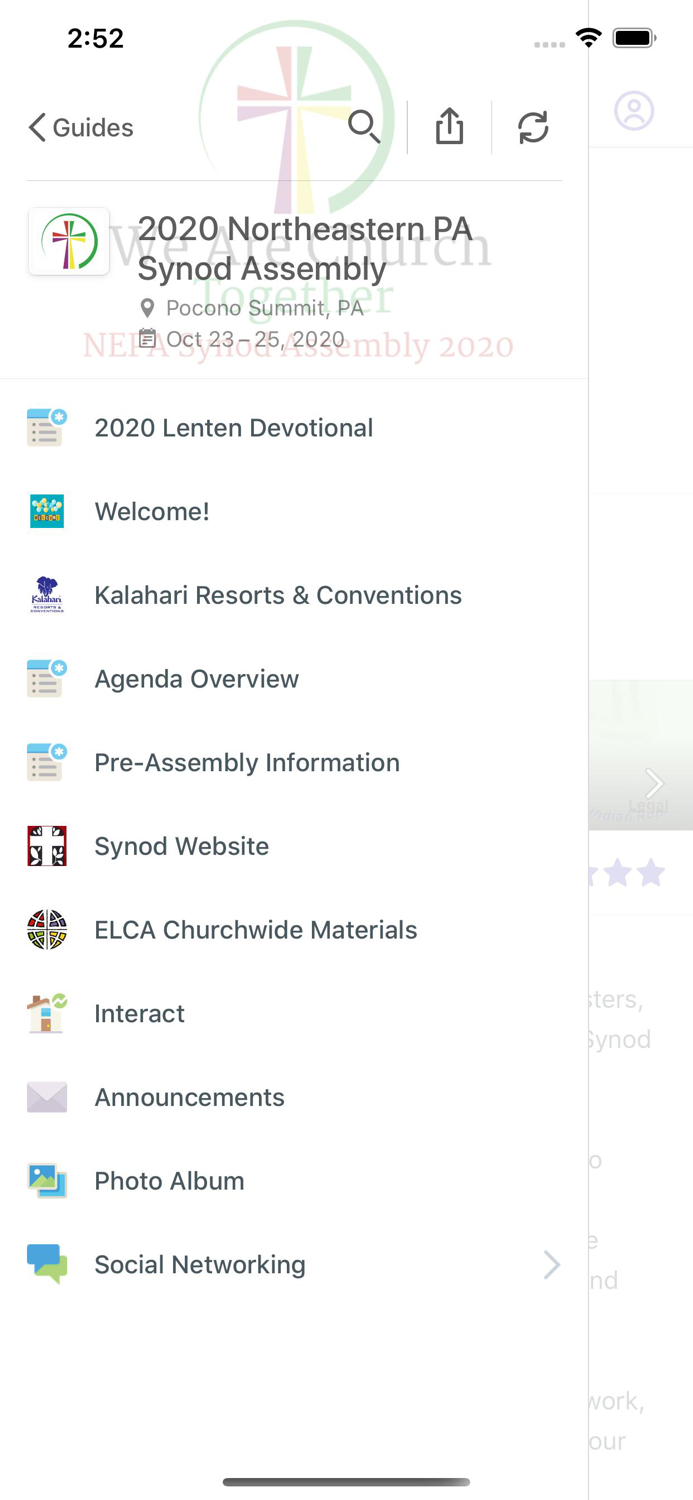
Task: Open the 2020 Lenten Devotional entry
Action: point(234,428)
